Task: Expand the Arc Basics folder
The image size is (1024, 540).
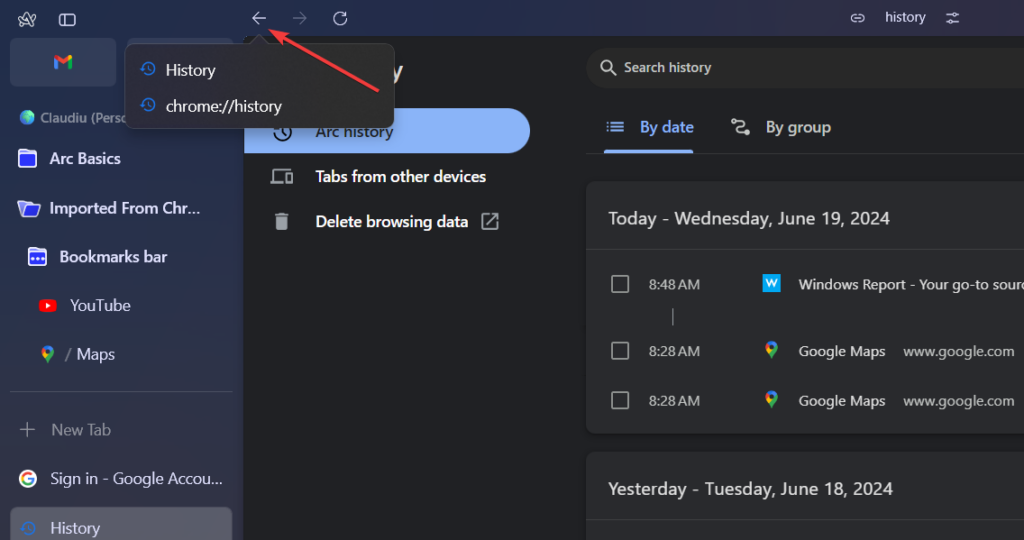Action: click(28, 159)
